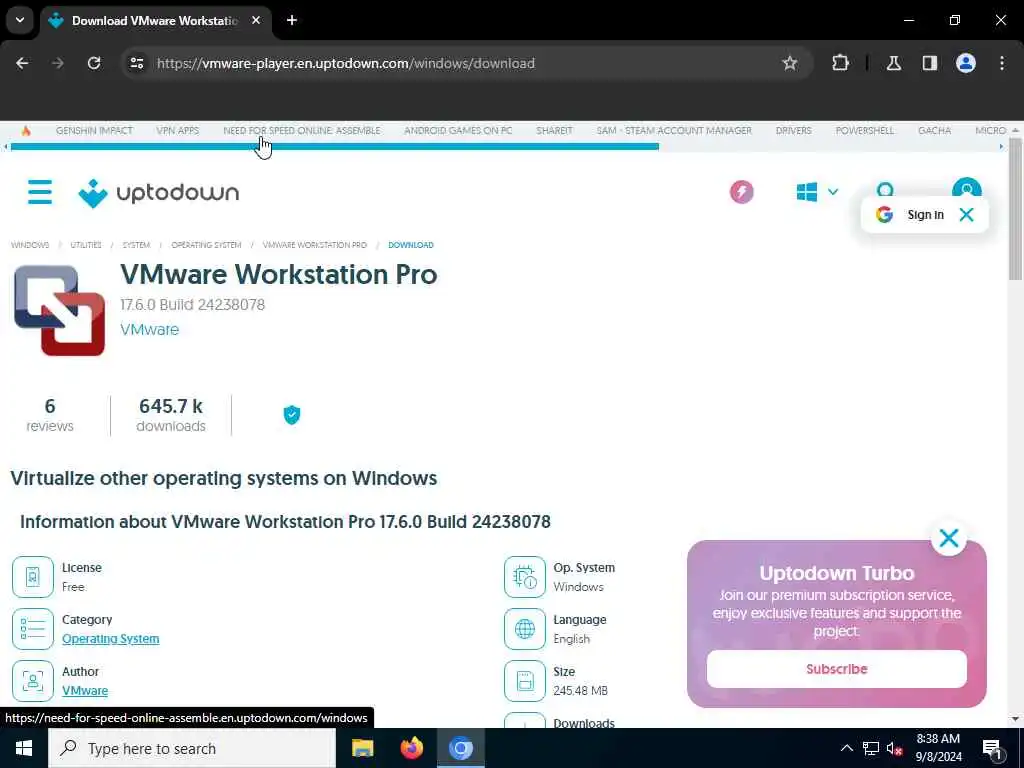Open NEED FOR SPEED ONLINE: ASSEMBLE link

(302, 131)
